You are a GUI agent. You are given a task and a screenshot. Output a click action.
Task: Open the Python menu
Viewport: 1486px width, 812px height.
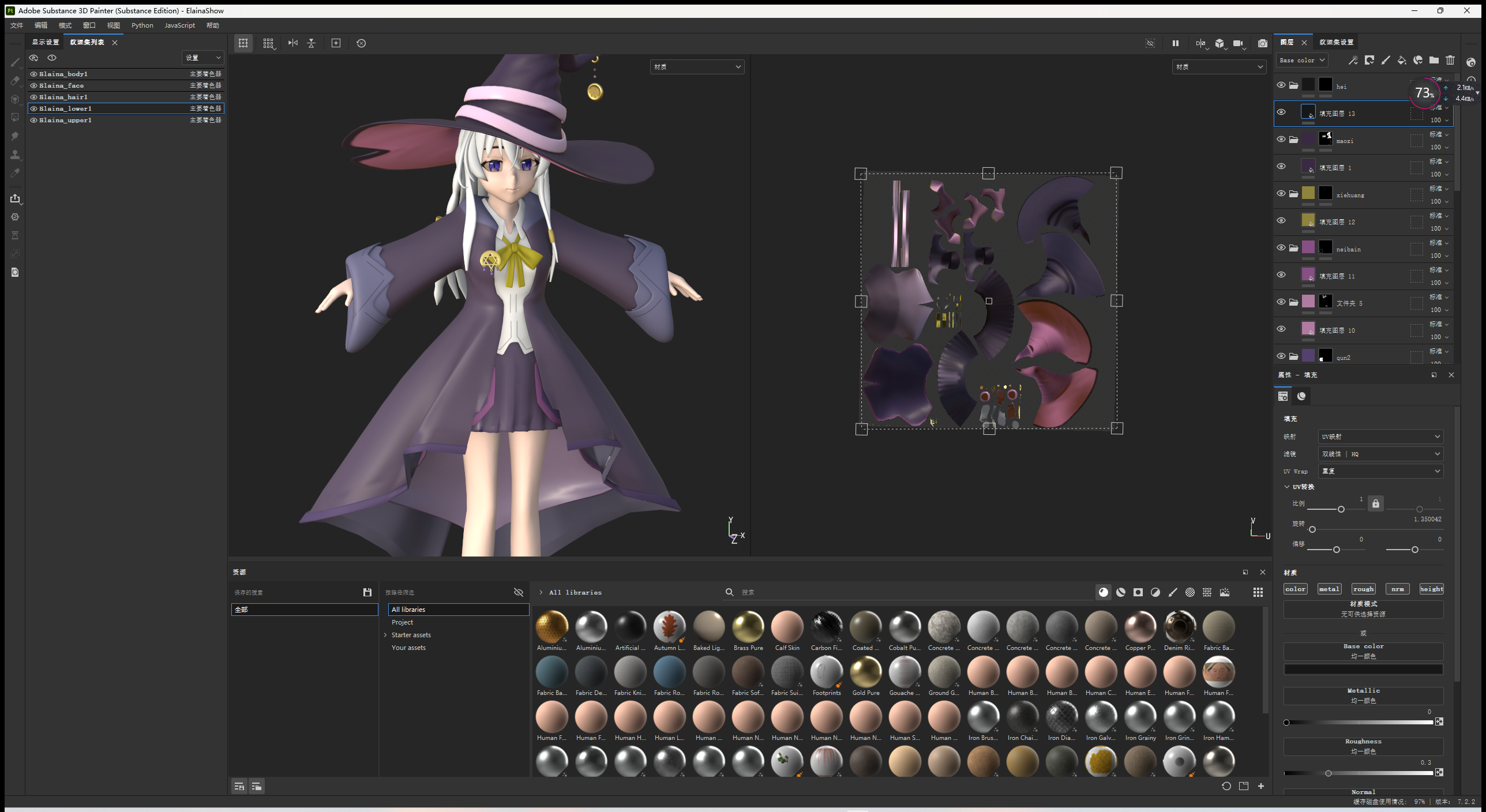[x=142, y=25]
